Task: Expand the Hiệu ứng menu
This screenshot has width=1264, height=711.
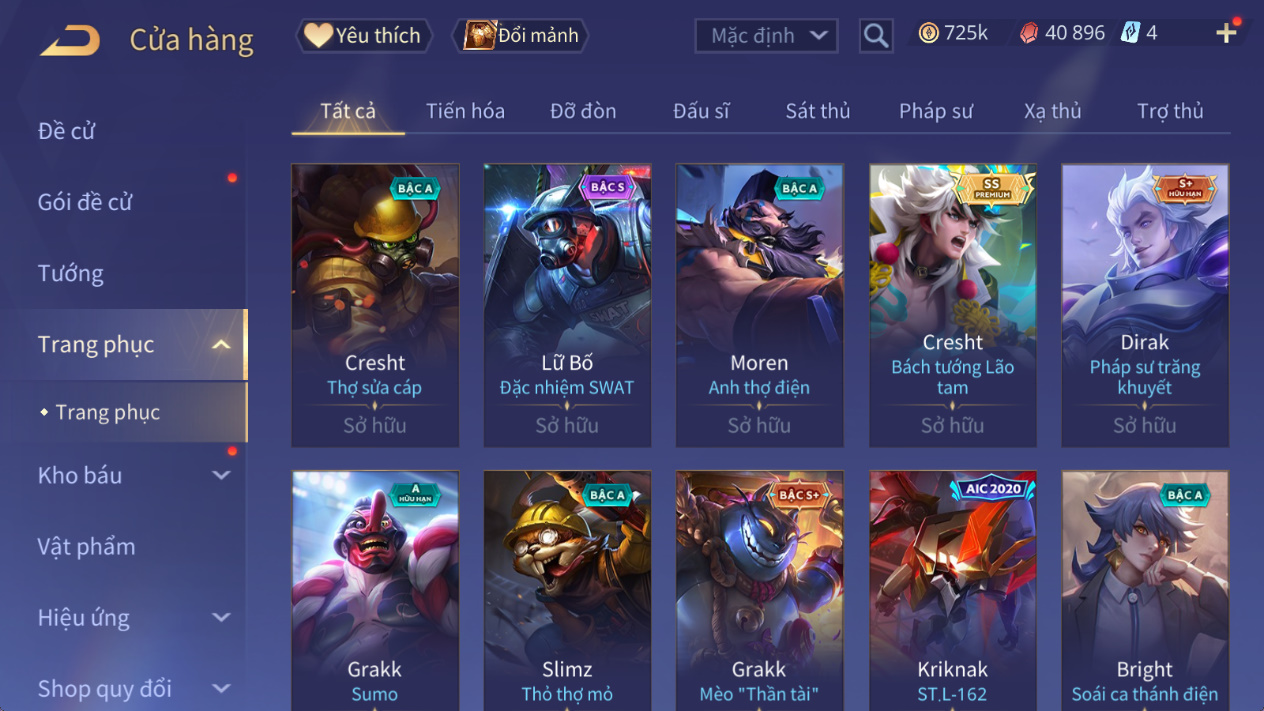Action: pos(221,618)
